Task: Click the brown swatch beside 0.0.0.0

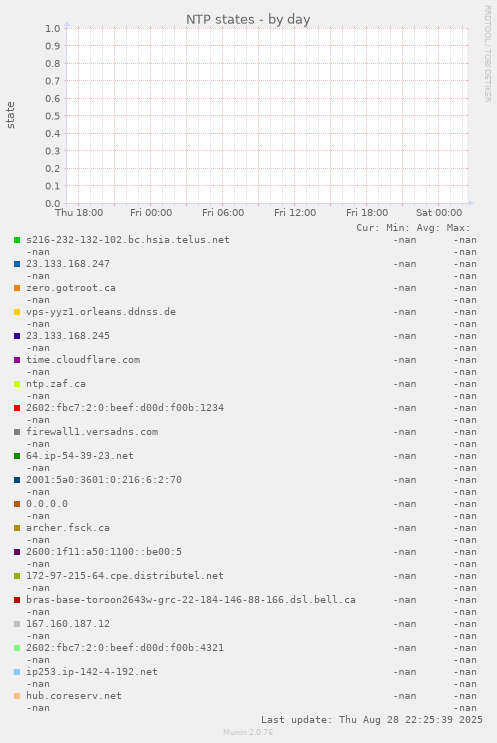Action: pos(17,504)
